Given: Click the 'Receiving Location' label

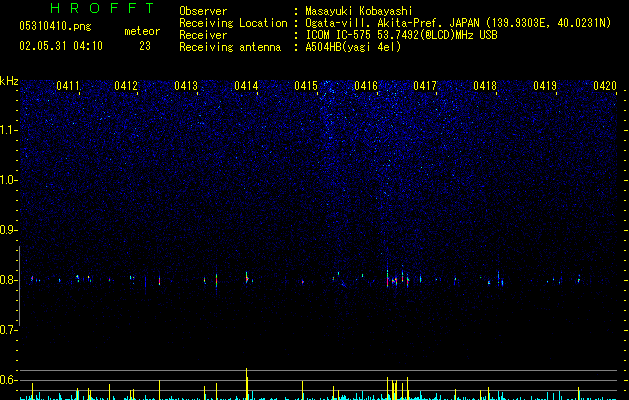Looking at the screenshot, I should click(x=233, y=23).
